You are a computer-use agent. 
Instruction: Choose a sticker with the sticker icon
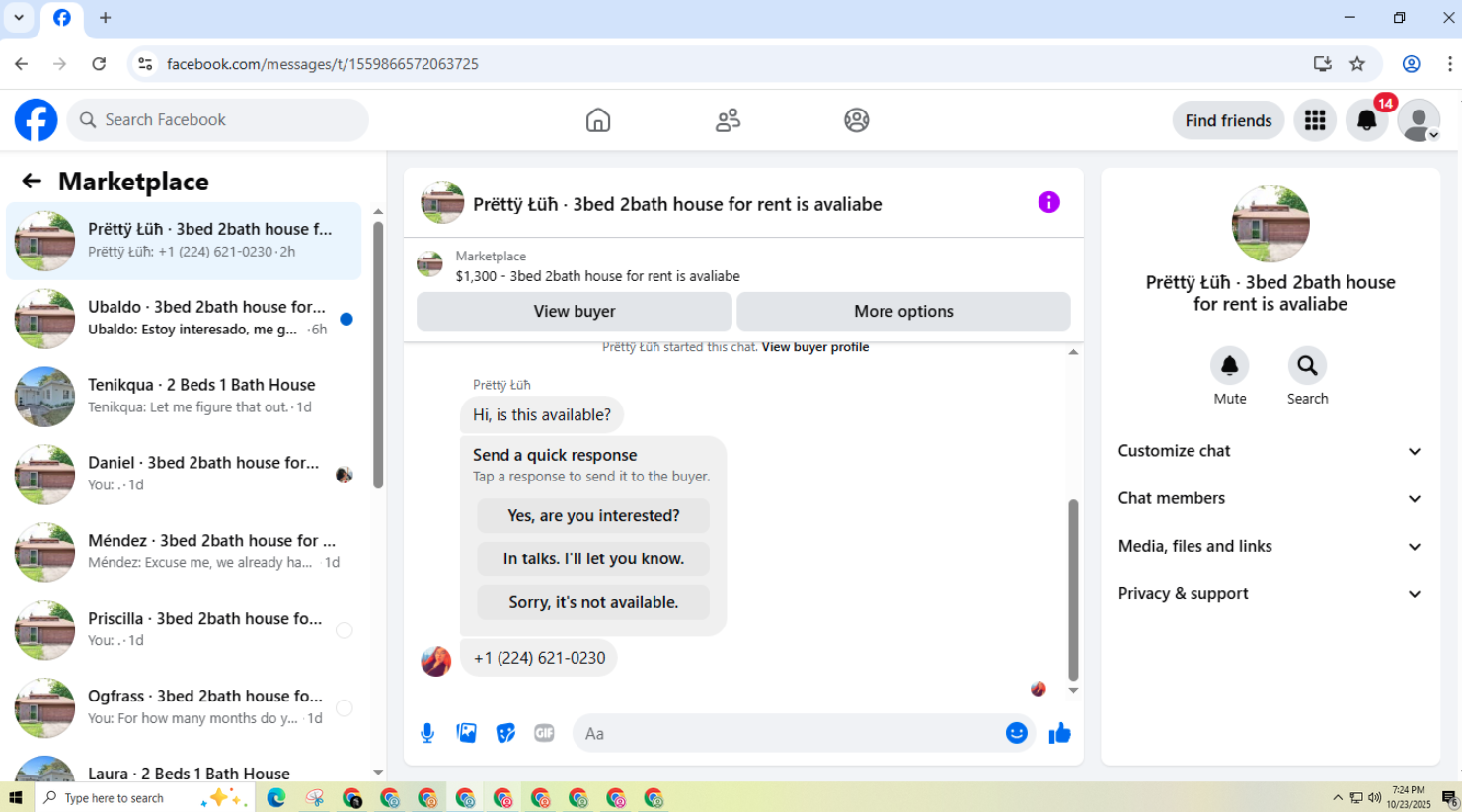point(505,733)
